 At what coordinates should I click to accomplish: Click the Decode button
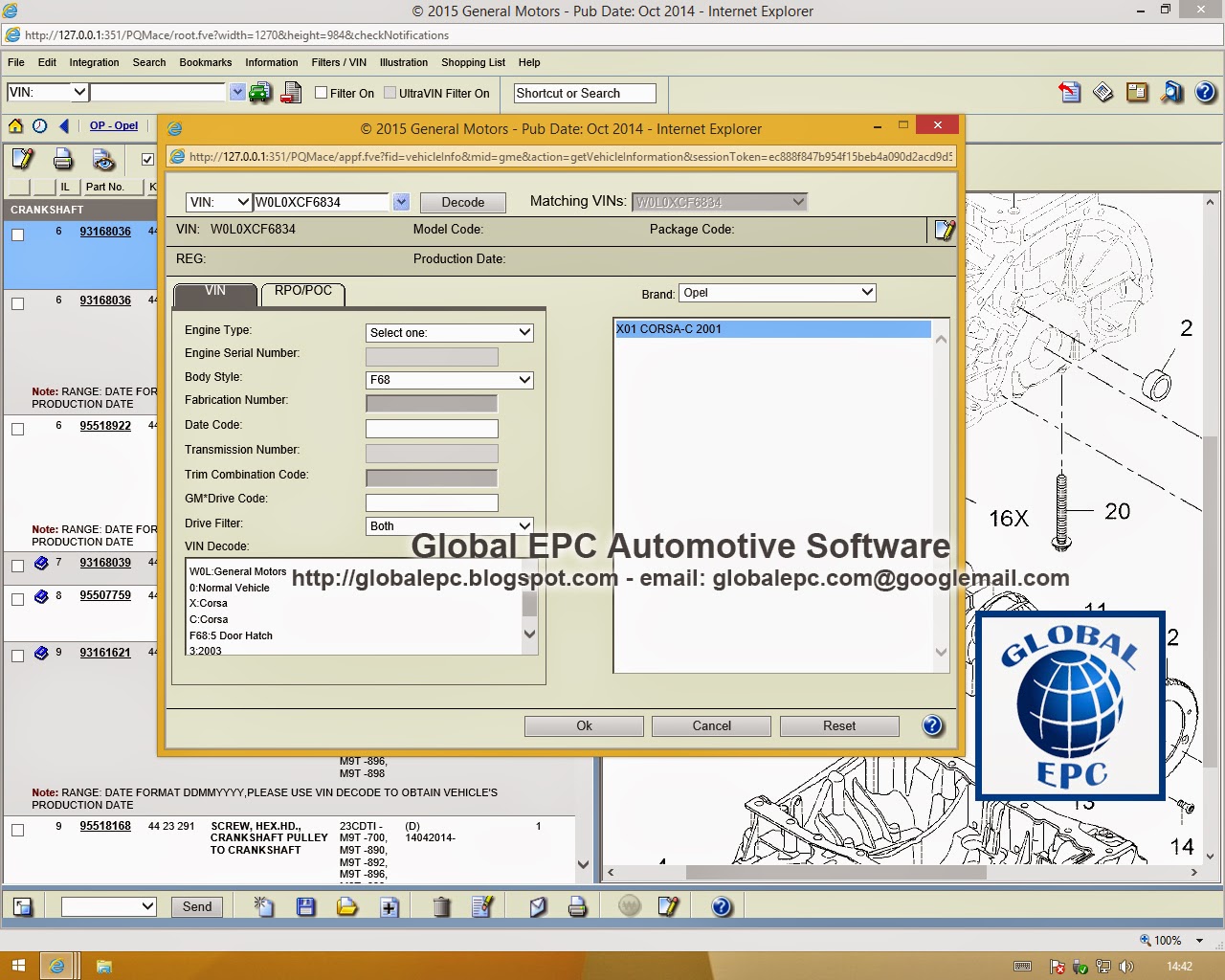(463, 202)
